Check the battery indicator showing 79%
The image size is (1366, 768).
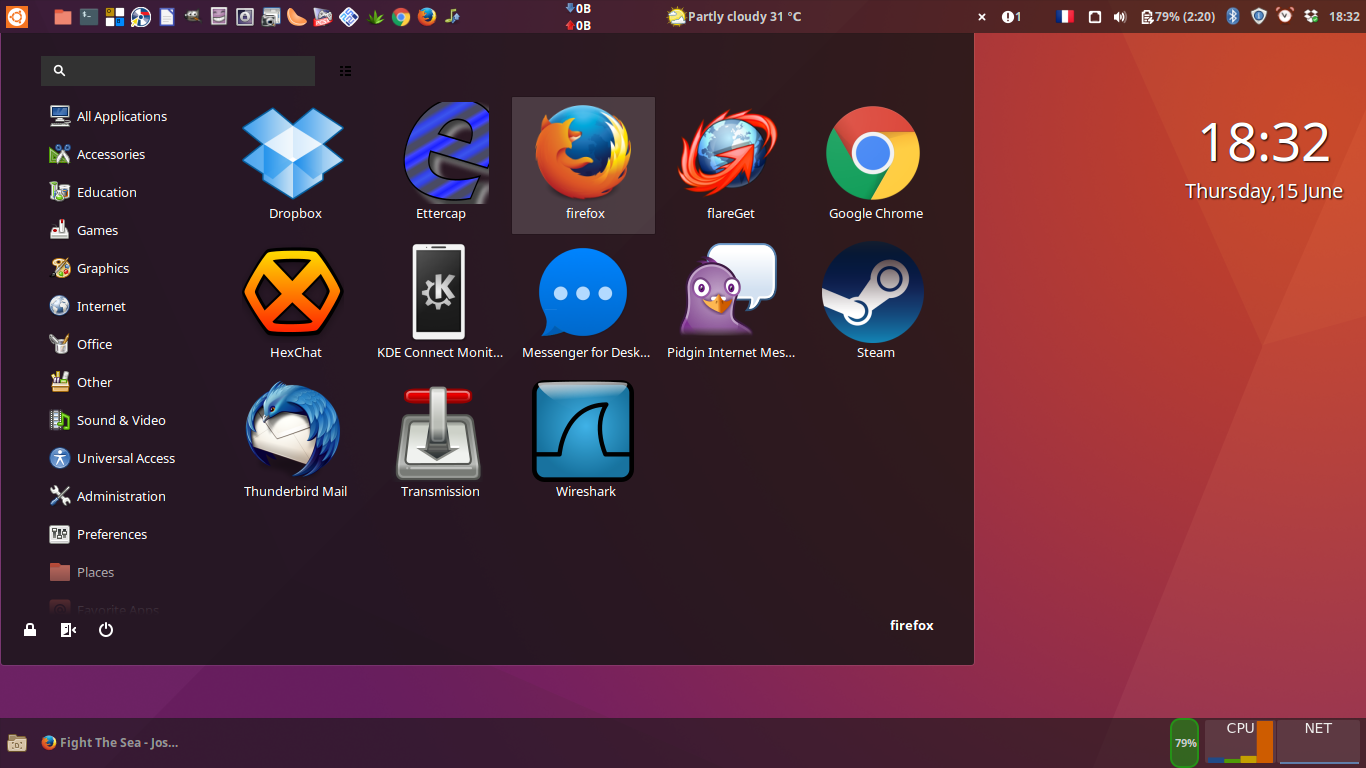click(x=1177, y=16)
